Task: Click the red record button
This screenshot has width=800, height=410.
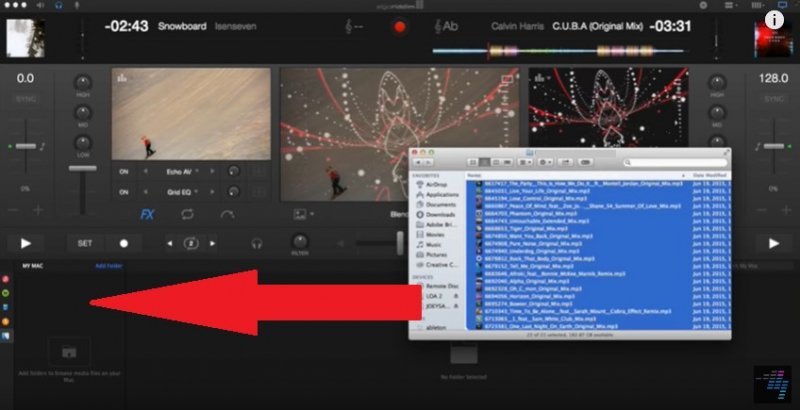Action: tap(401, 26)
